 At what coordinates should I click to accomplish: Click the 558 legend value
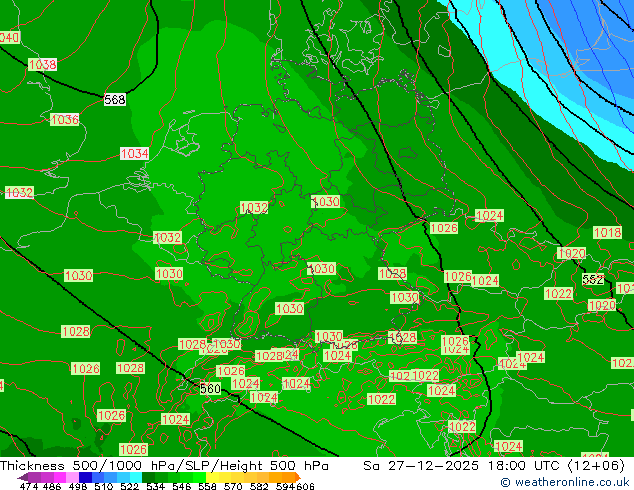click(x=207, y=486)
